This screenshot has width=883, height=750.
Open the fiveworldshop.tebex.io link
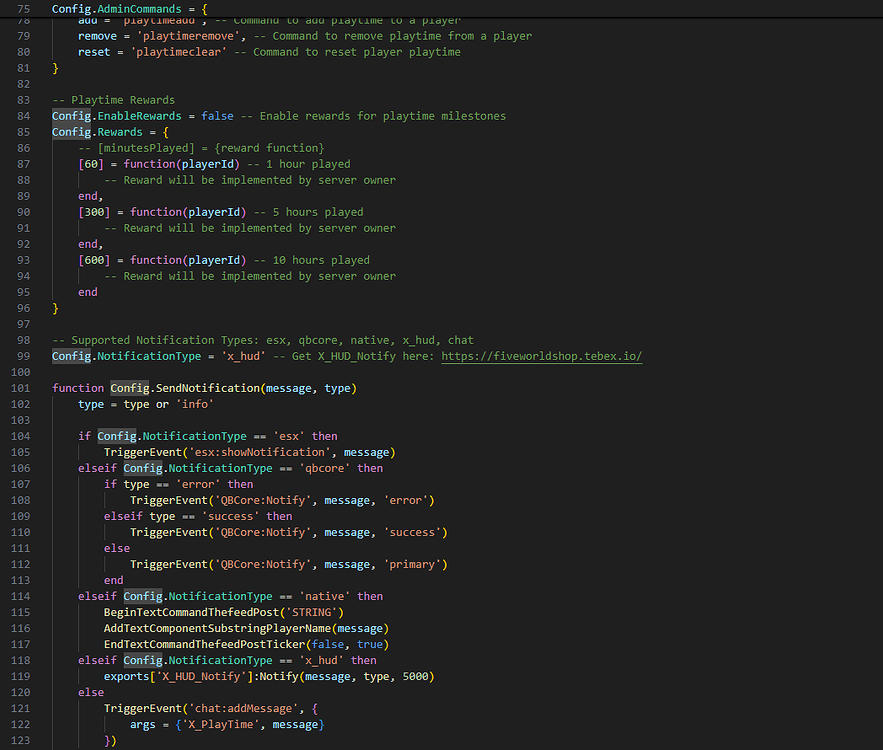pos(541,356)
